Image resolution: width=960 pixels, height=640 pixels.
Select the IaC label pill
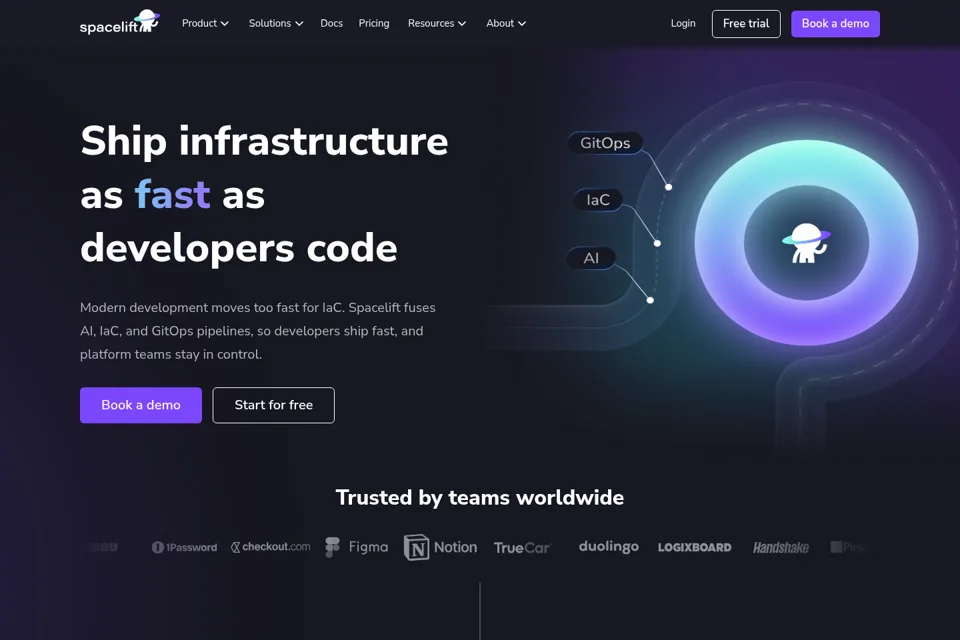pyautogui.click(x=598, y=200)
